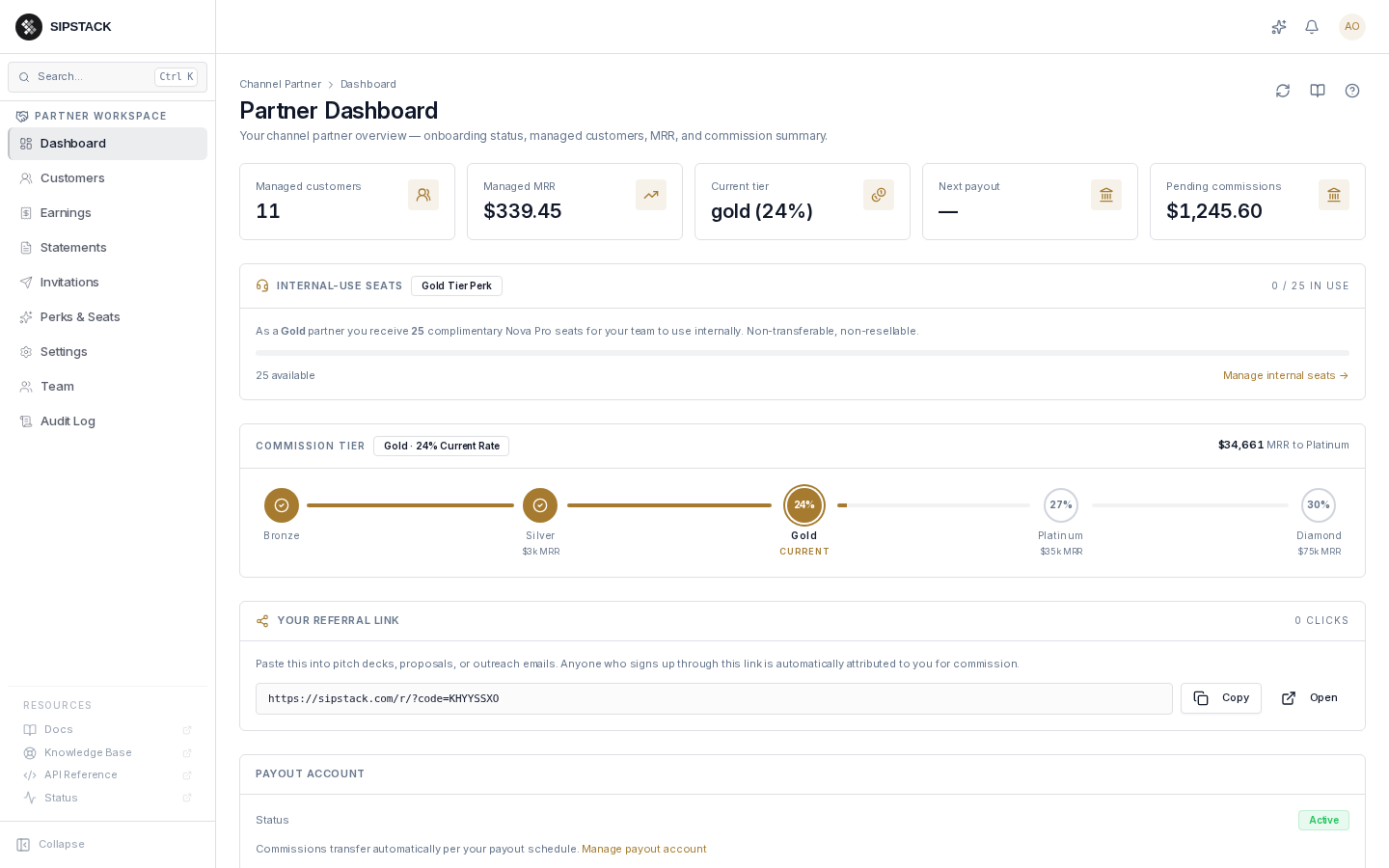Click the Gold 24% tier circle
1389x868 pixels.
pos(804,505)
